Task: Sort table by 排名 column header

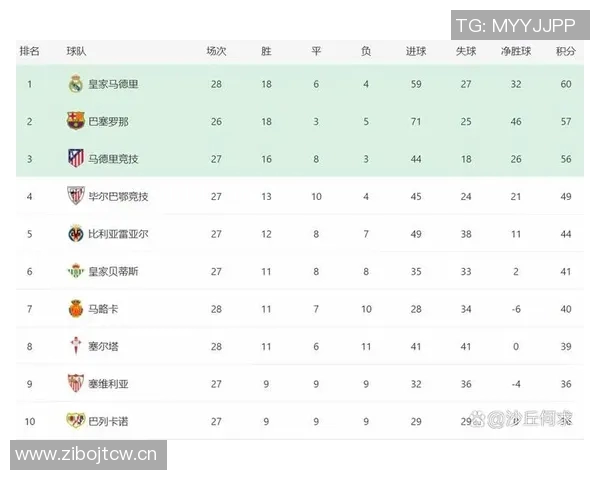Action: point(30,51)
